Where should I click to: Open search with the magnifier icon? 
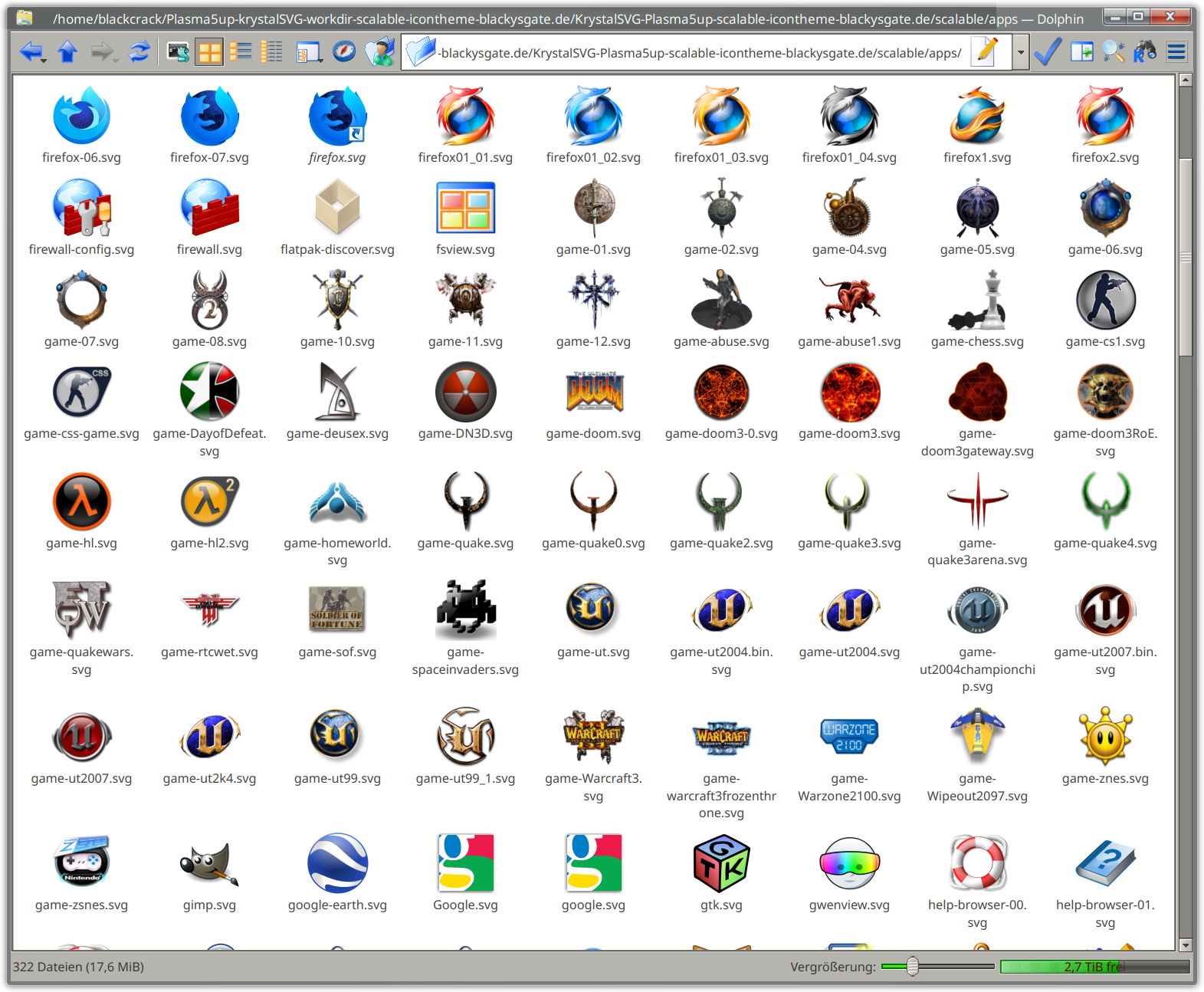pos(1114,52)
